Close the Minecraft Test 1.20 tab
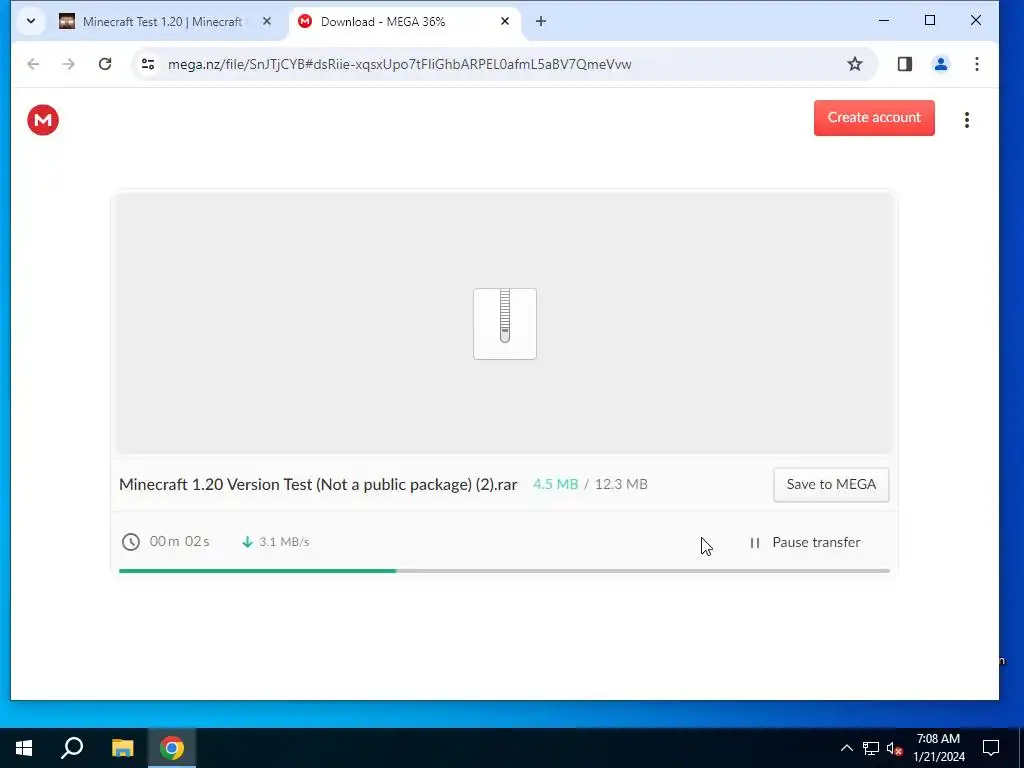The height and width of the screenshot is (768, 1024). 266,22
